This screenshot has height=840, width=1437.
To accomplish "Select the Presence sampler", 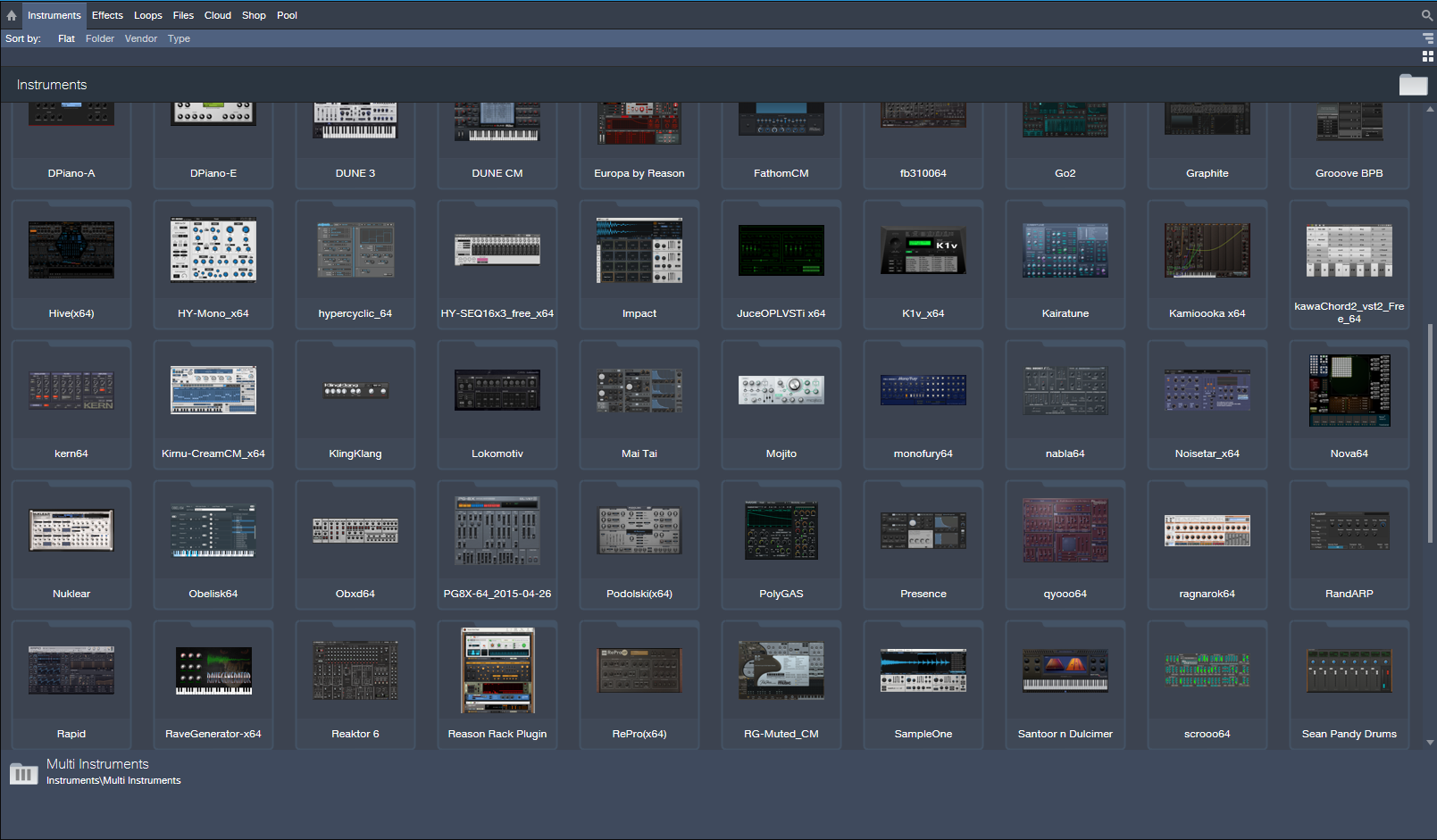I will [x=923, y=545].
